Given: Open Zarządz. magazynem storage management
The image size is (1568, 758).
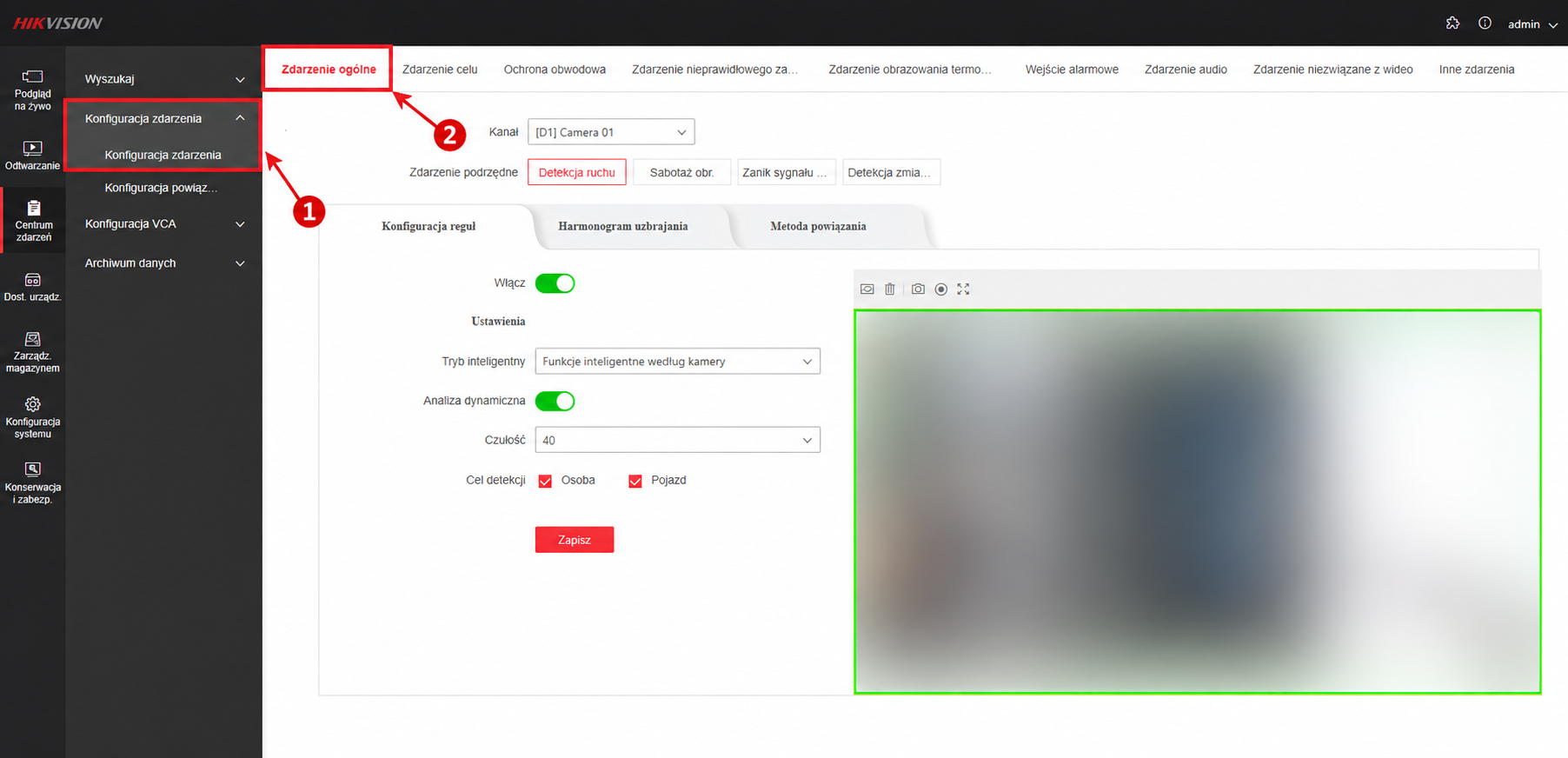Looking at the screenshot, I should 32,352.
